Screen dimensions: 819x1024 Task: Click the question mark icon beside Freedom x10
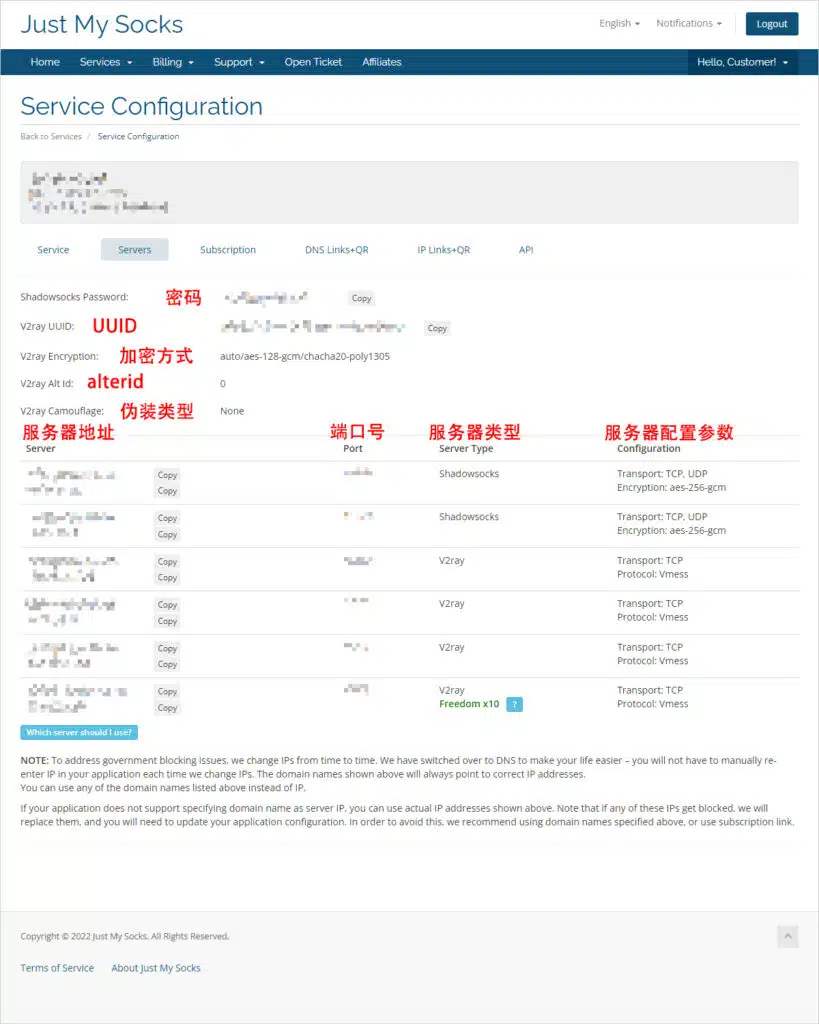click(514, 704)
